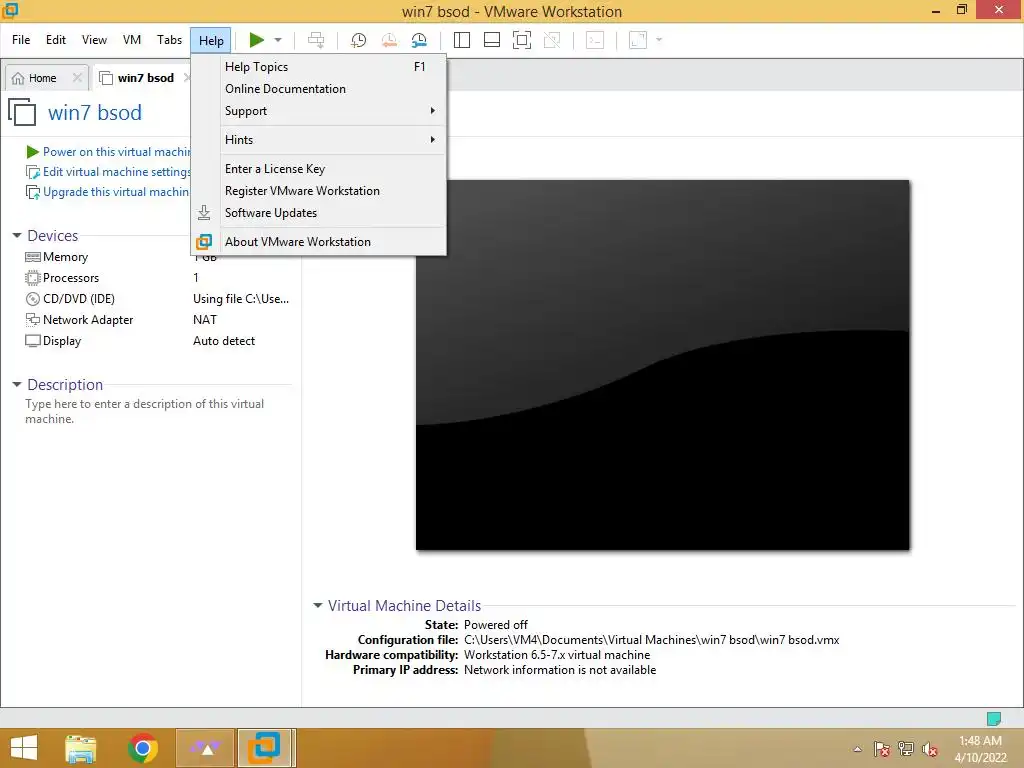Select the Display device row

point(157,340)
